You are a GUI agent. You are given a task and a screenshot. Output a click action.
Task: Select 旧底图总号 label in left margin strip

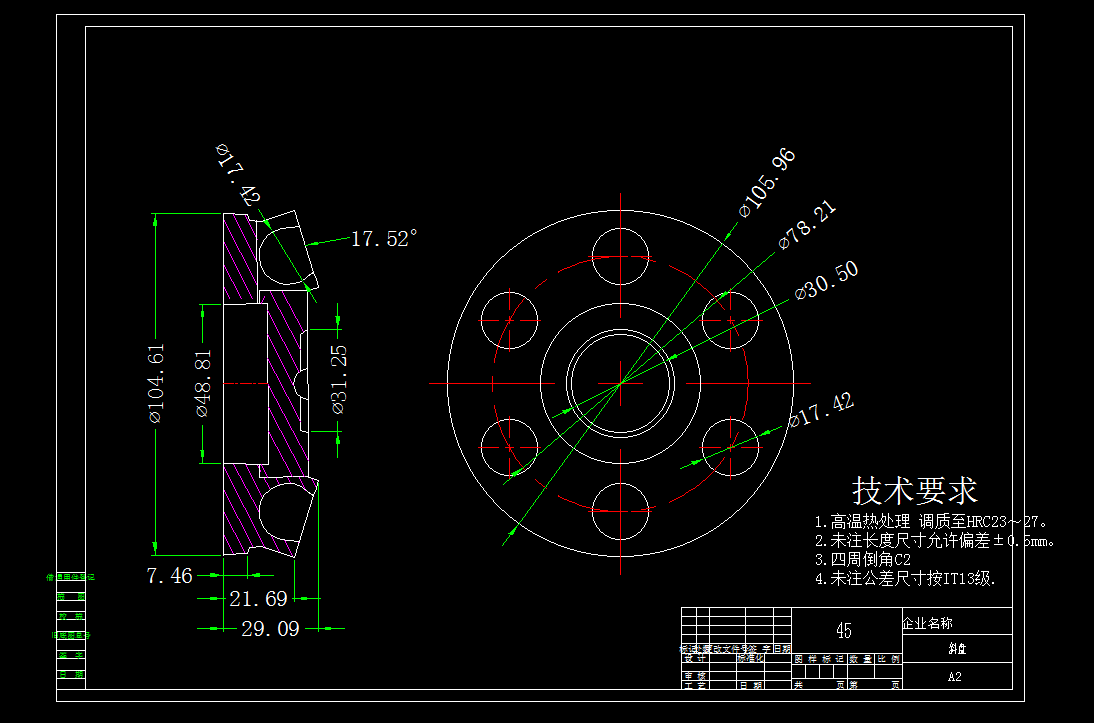70,636
